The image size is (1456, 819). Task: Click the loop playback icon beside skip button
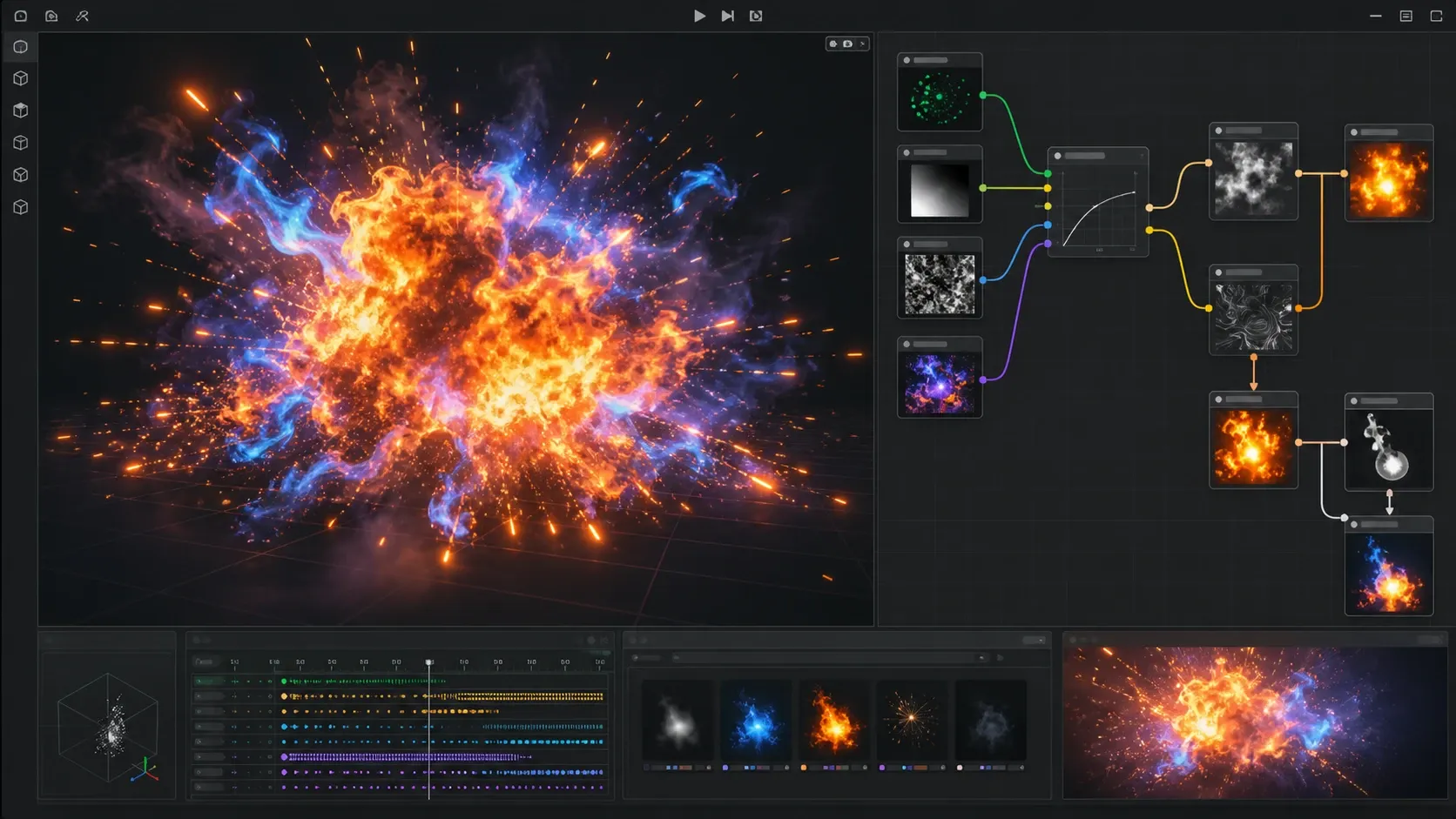pos(756,16)
